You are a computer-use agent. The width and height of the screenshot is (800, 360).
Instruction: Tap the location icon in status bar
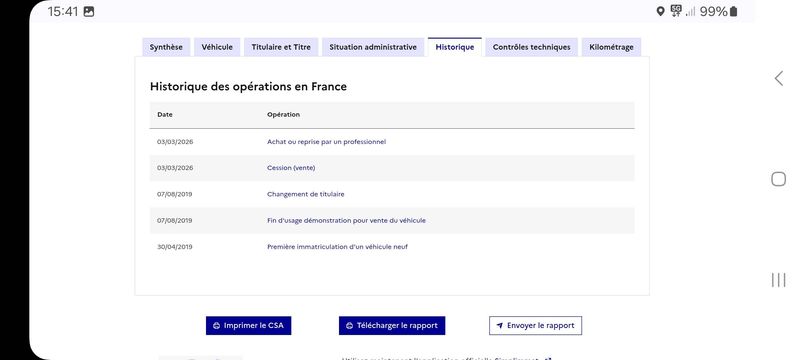point(660,11)
